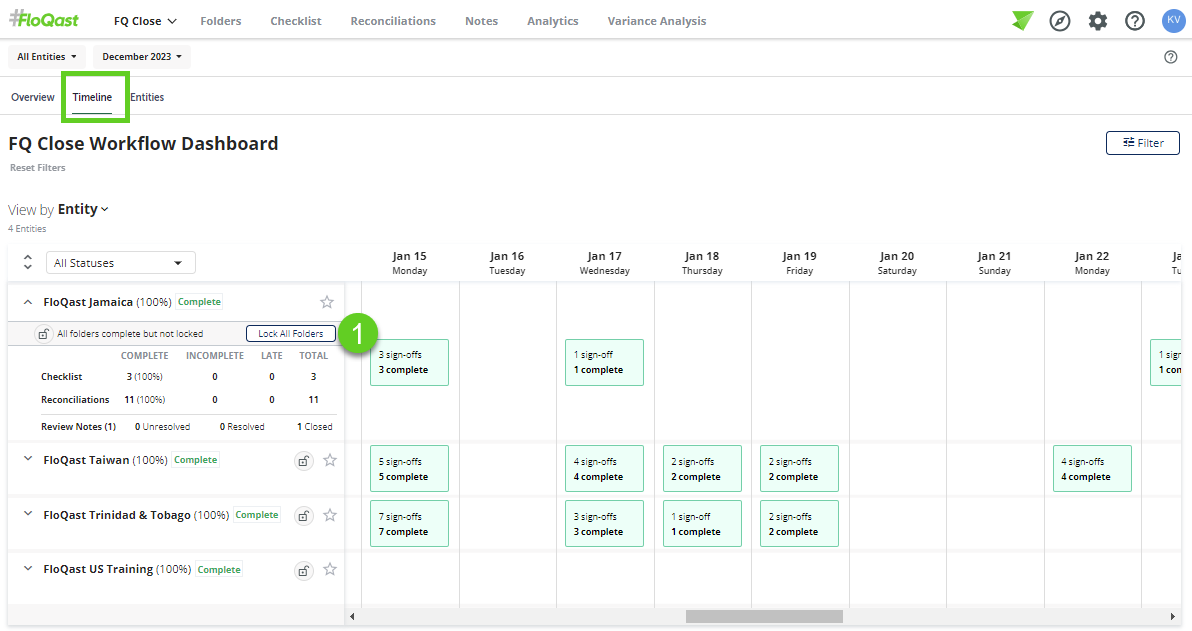The image size is (1192, 631).
Task: Toggle star for FloQast Trinidad & Tobago
Action: (x=330, y=515)
